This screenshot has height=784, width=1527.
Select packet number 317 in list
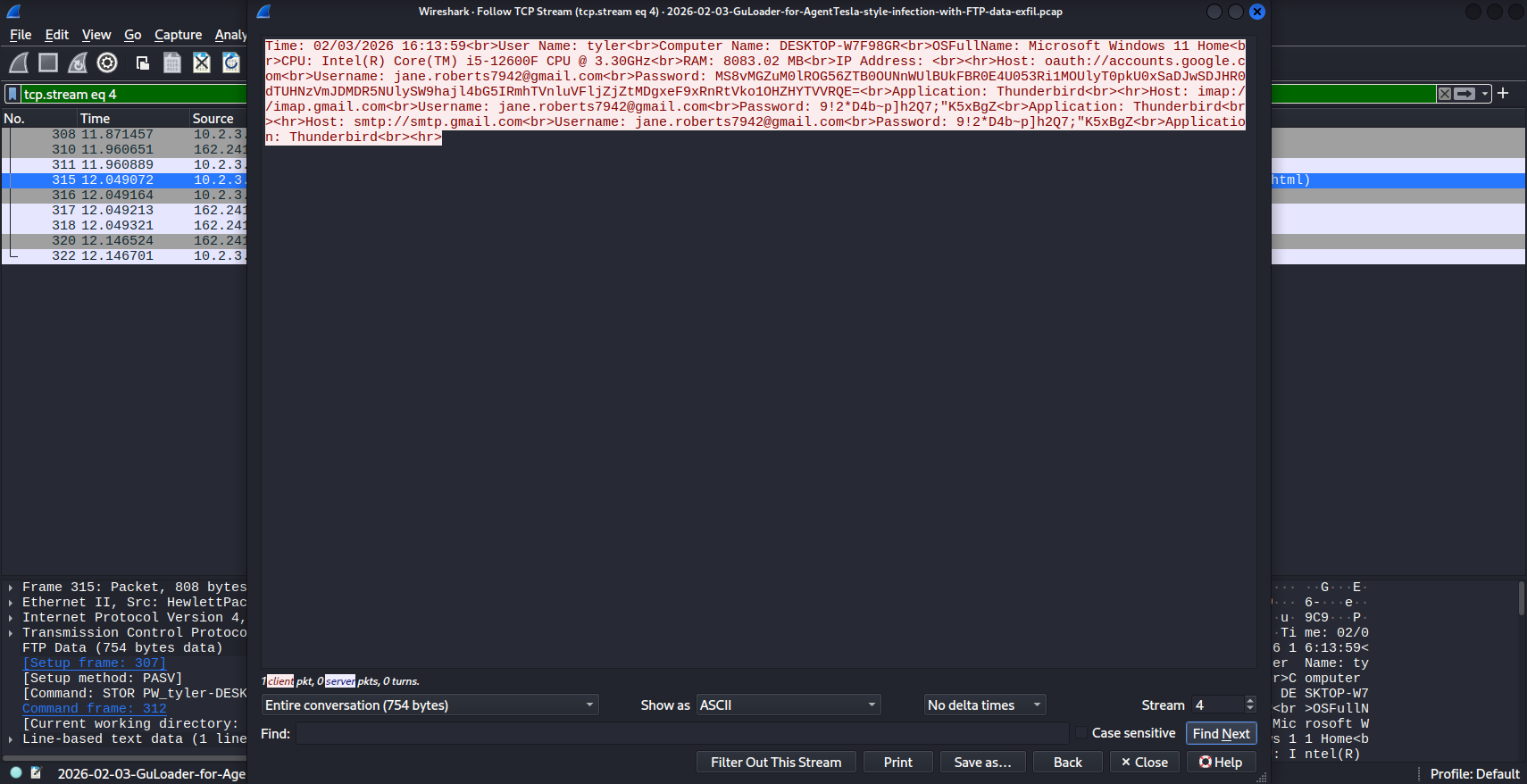pos(124,211)
